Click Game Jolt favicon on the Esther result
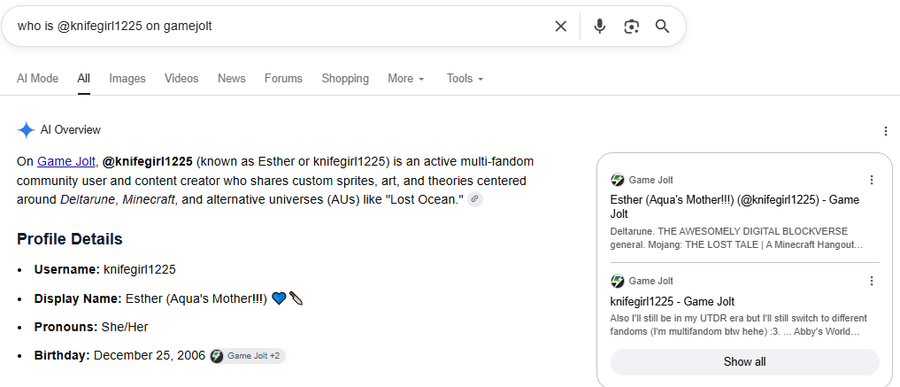The height and width of the screenshot is (387, 900). [x=617, y=180]
